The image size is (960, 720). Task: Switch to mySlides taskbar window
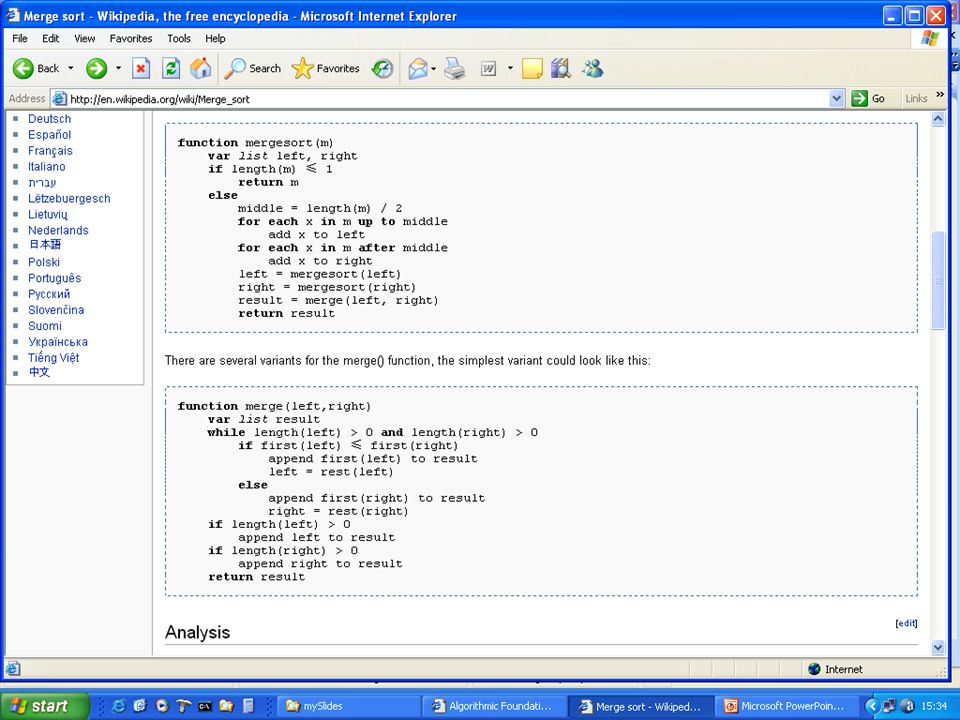pyautogui.click(x=347, y=706)
